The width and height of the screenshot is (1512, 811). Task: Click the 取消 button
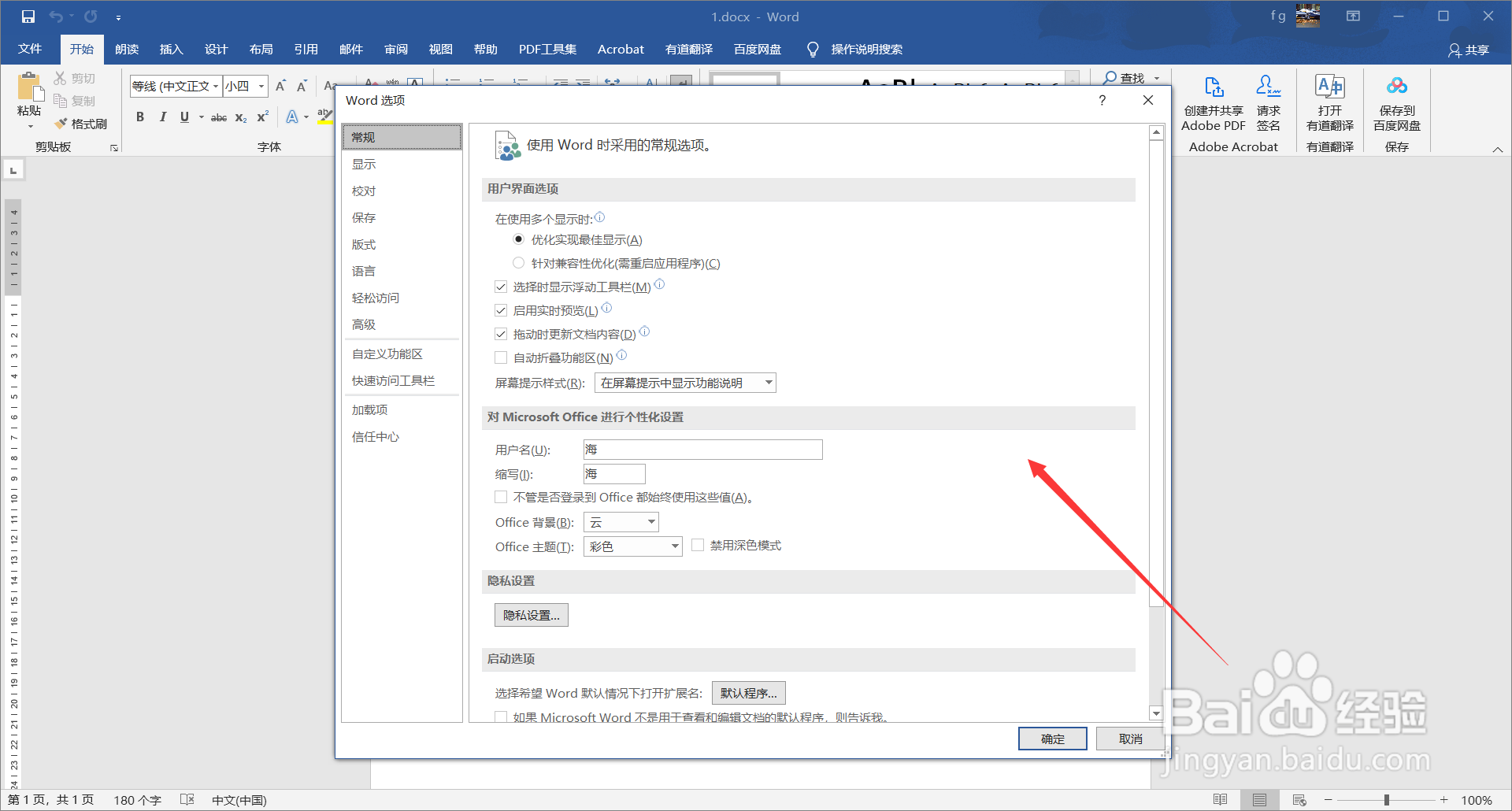(x=1130, y=739)
